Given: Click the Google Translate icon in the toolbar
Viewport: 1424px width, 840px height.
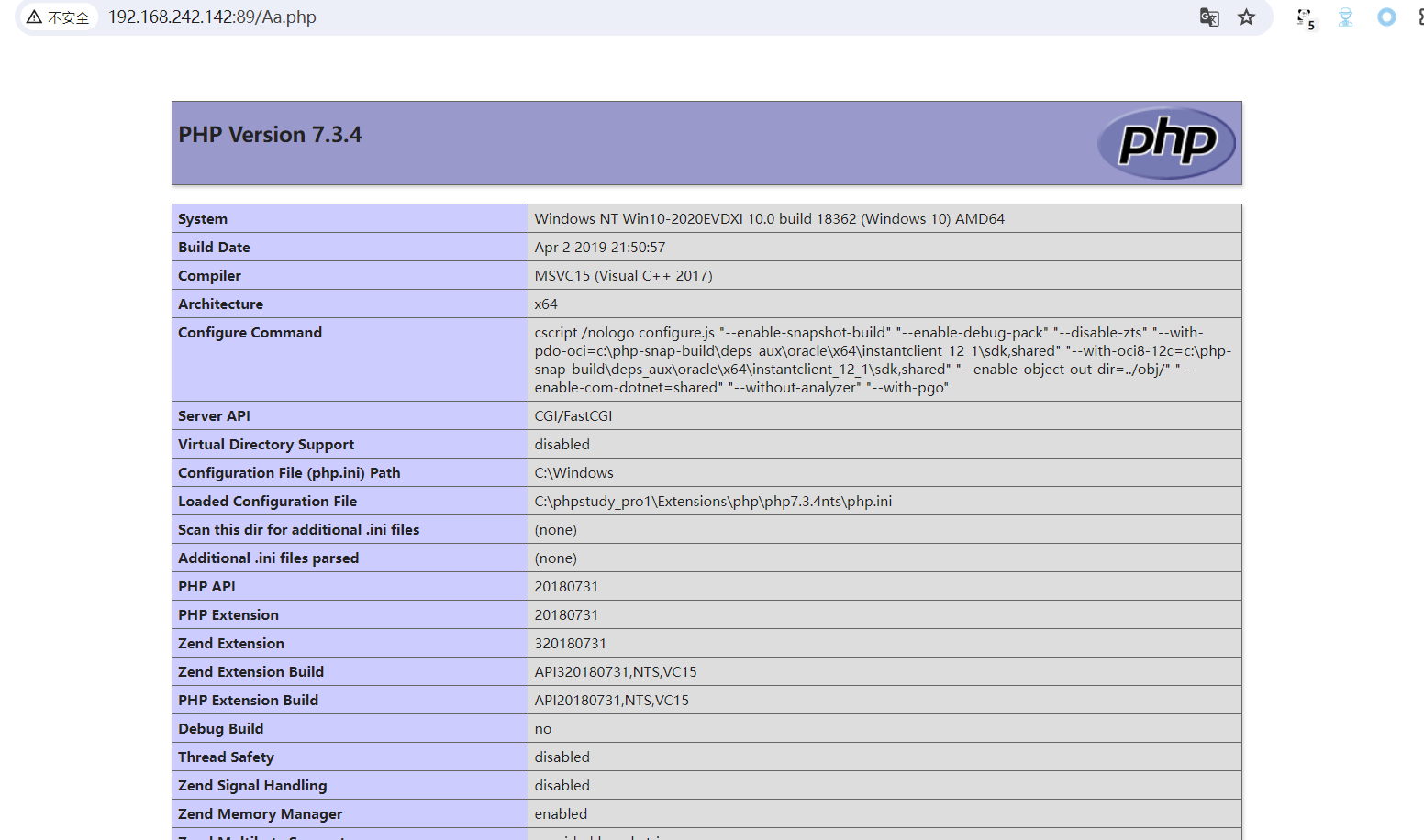Looking at the screenshot, I should 1208,17.
